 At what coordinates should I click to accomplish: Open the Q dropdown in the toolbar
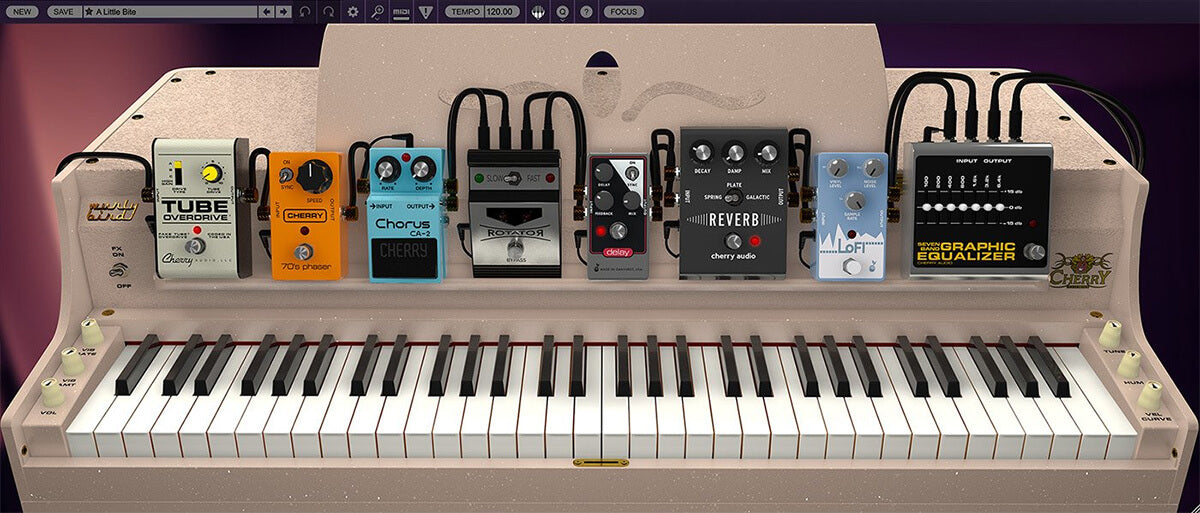[x=563, y=12]
